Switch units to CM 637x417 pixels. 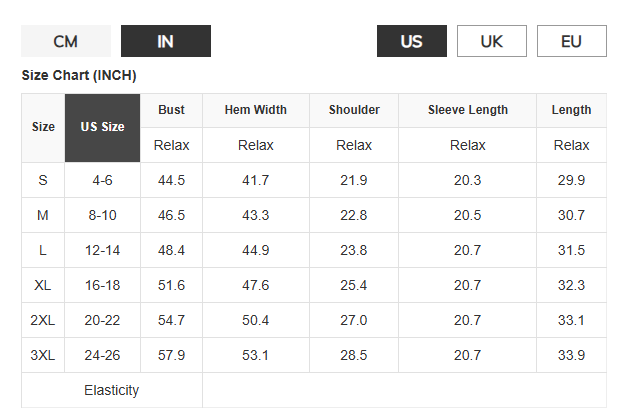[x=66, y=41]
